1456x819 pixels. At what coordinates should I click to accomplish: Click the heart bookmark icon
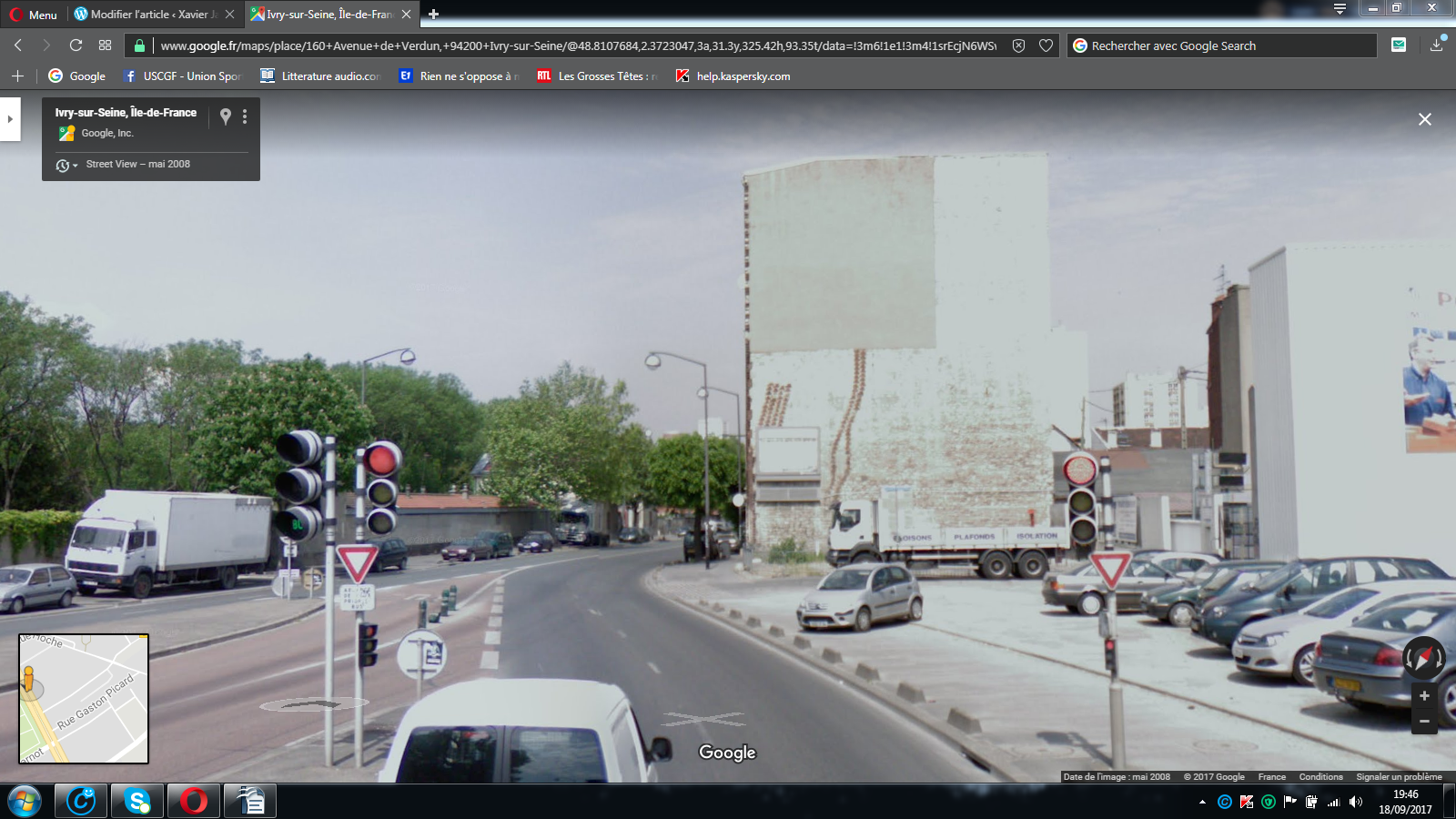pos(1046,45)
